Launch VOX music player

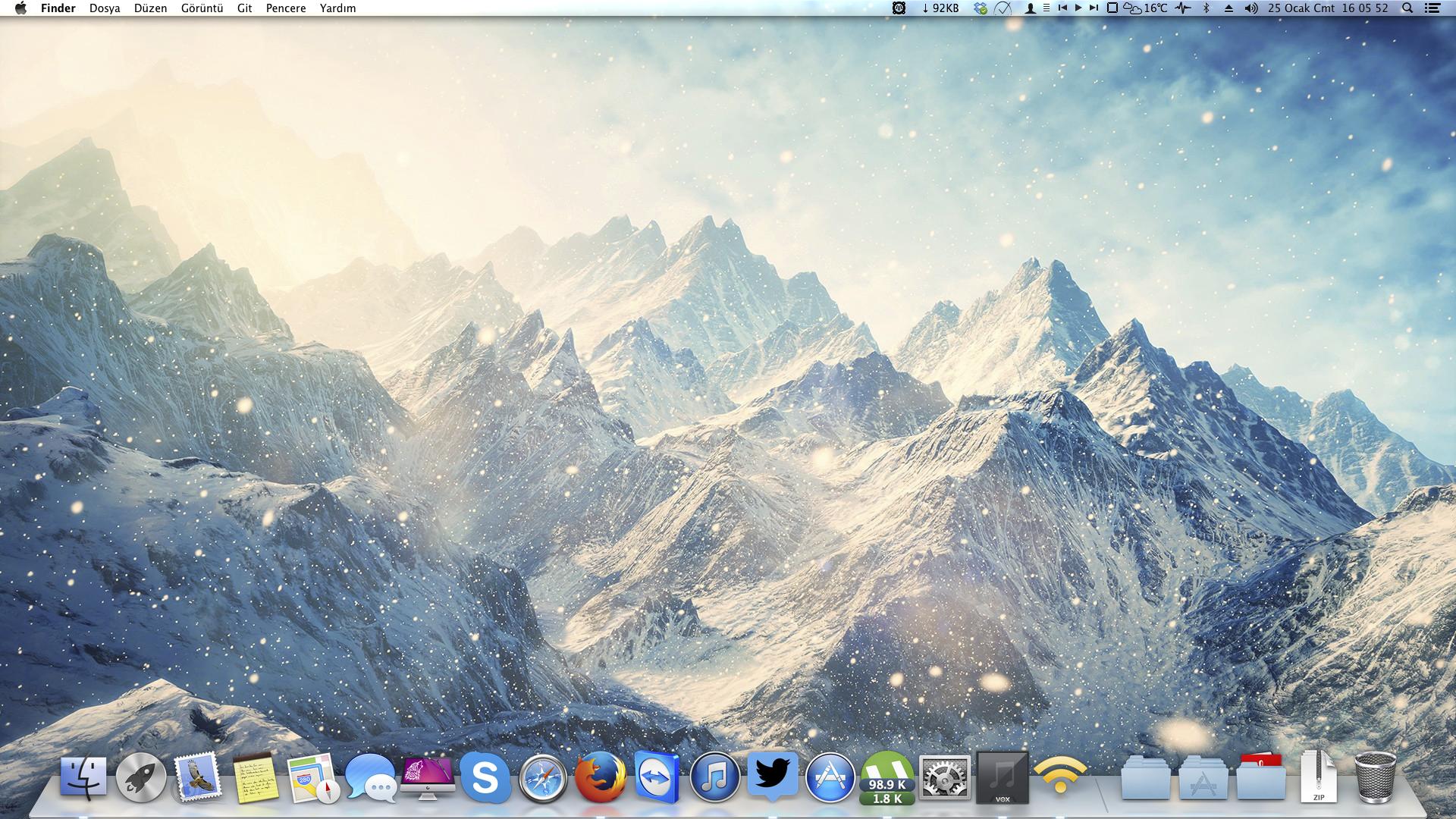pos(1003,778)
